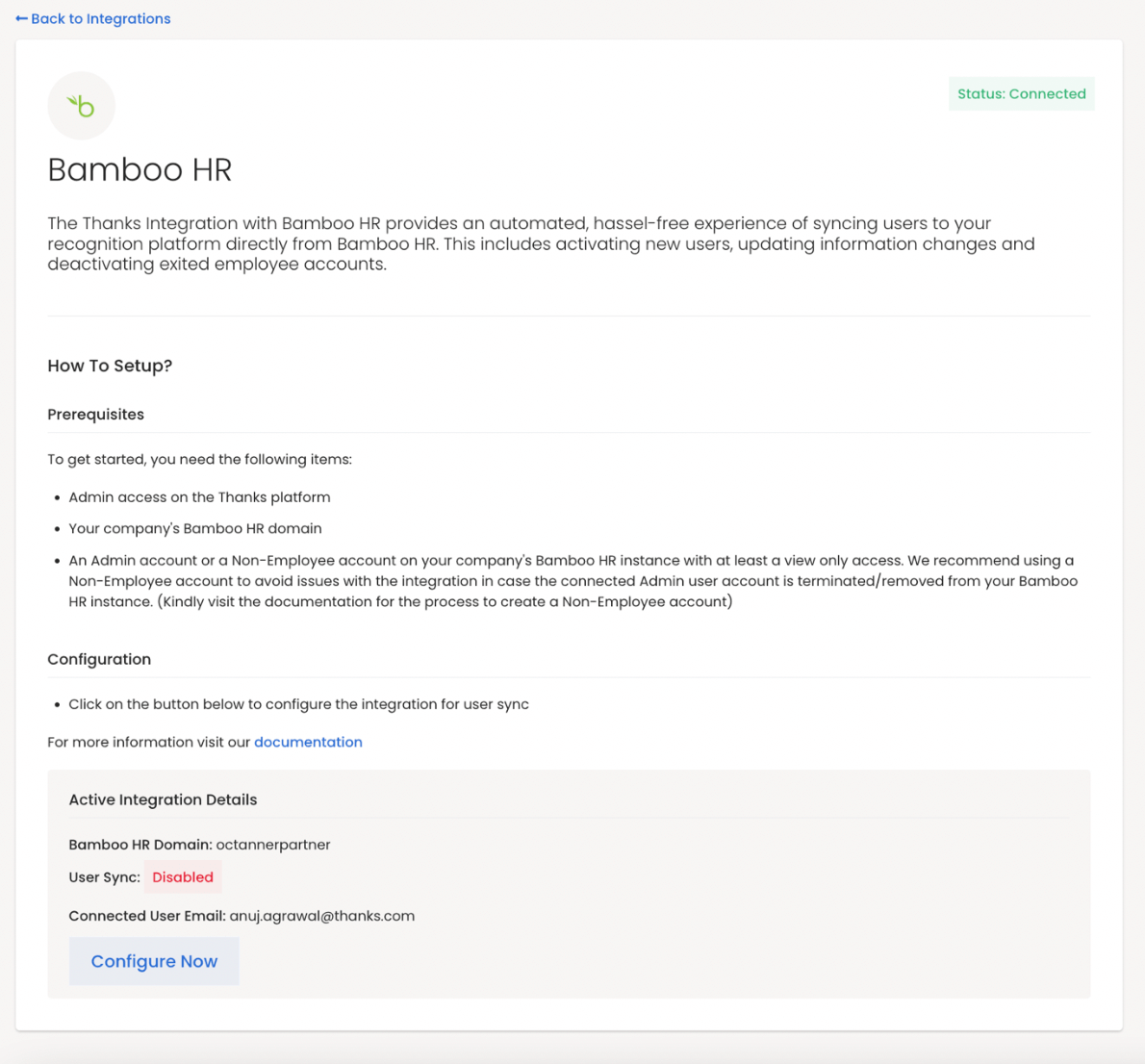
Task: Click the Configuration section heading
Action: 99,659
